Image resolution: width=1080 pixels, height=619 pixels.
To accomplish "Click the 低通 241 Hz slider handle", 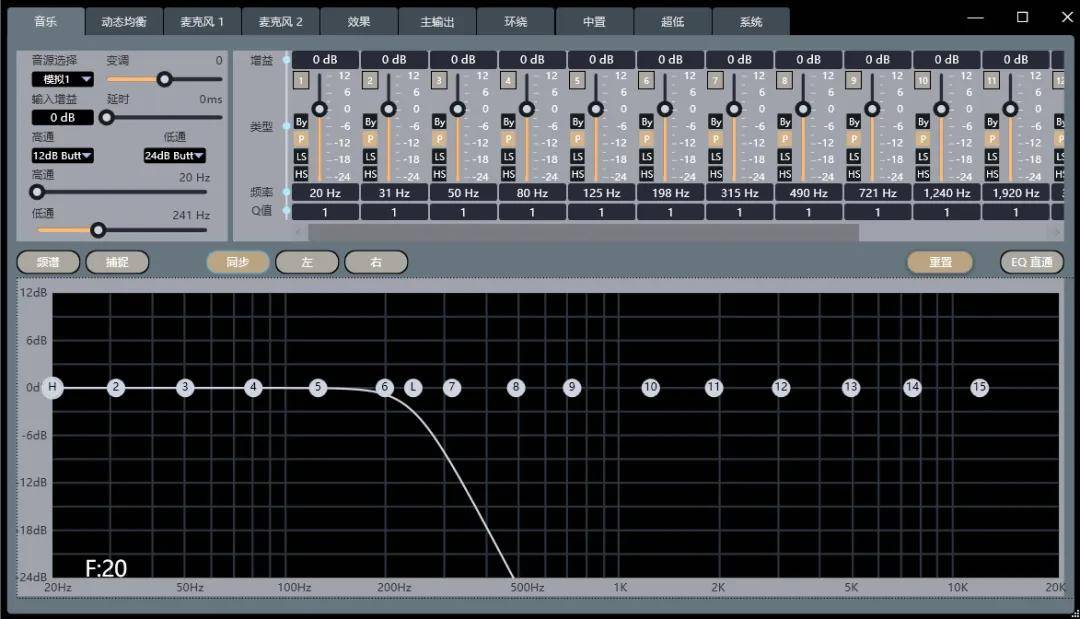I will [x=98, y=230].
